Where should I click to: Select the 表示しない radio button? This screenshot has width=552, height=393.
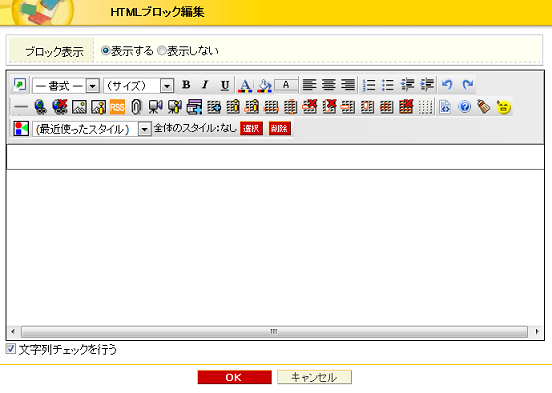[x=161, y=51]
